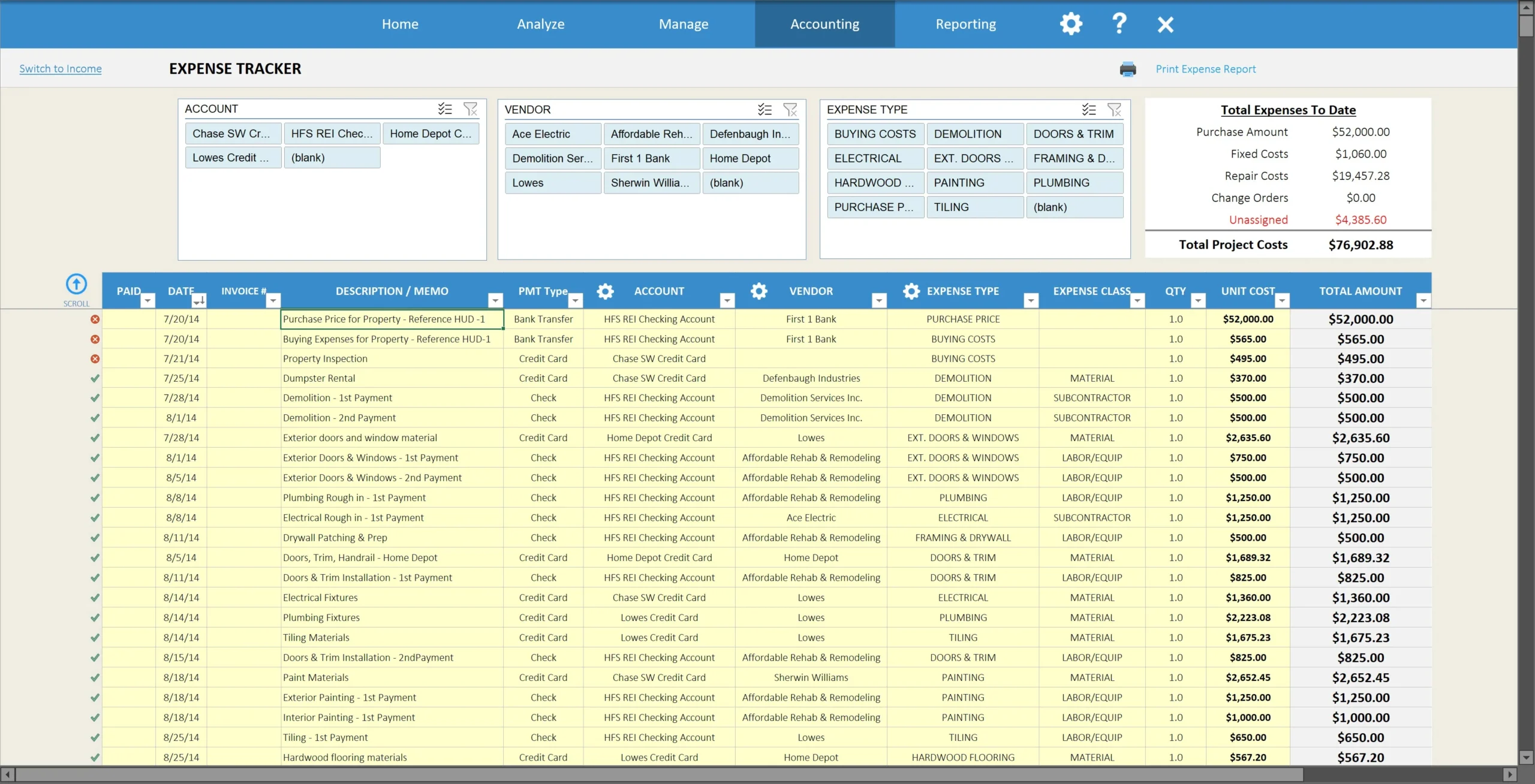Clear filter on EXPENSE TYPE slicer
This screenshot has height=784, width=1535.
[x=1115, y=109]
